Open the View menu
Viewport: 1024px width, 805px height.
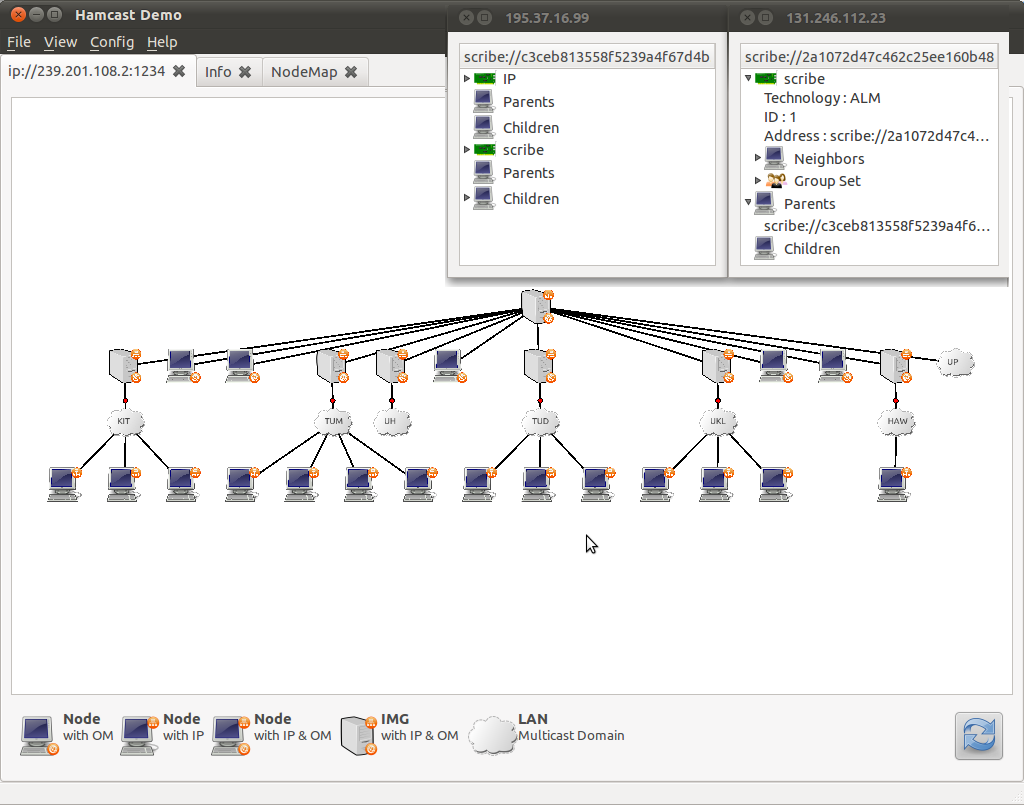pyautogui.click(x=60, y=42)
